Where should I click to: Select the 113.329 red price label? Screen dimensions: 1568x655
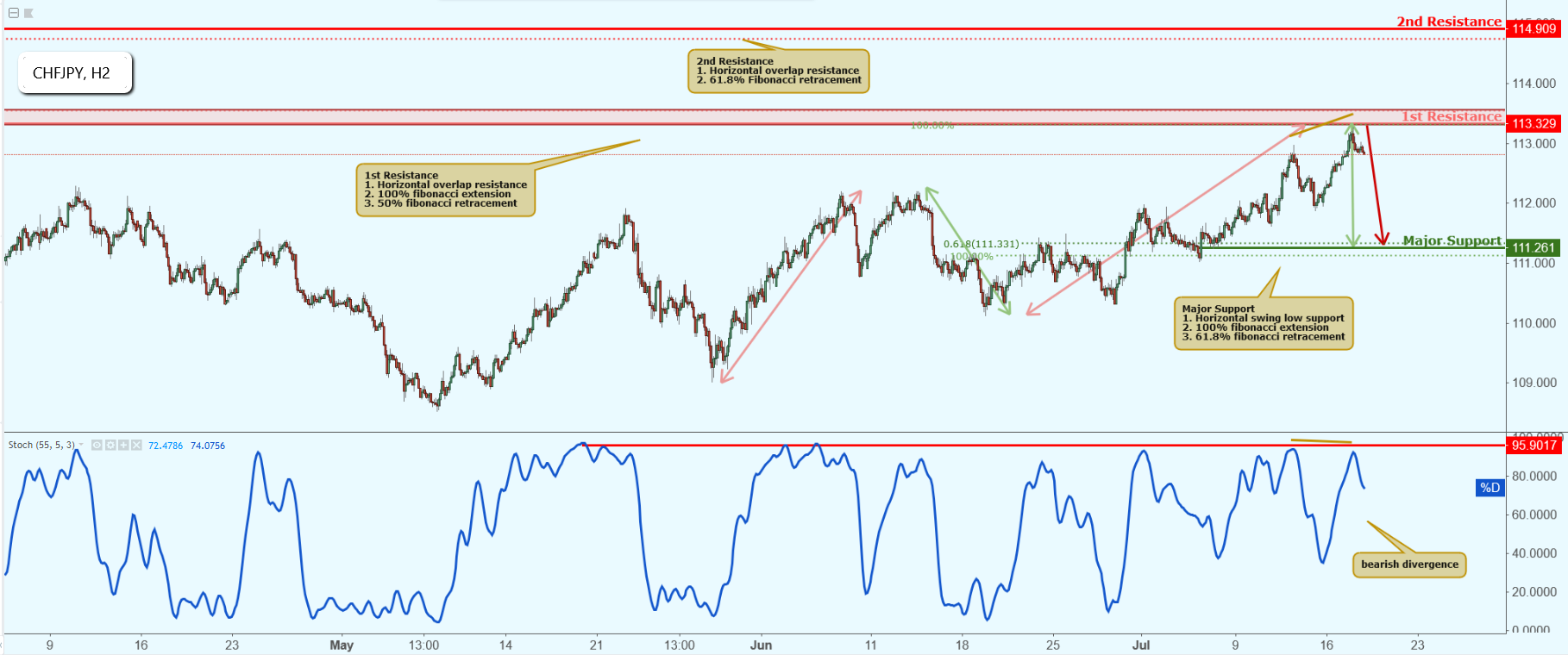point(1534,123)
